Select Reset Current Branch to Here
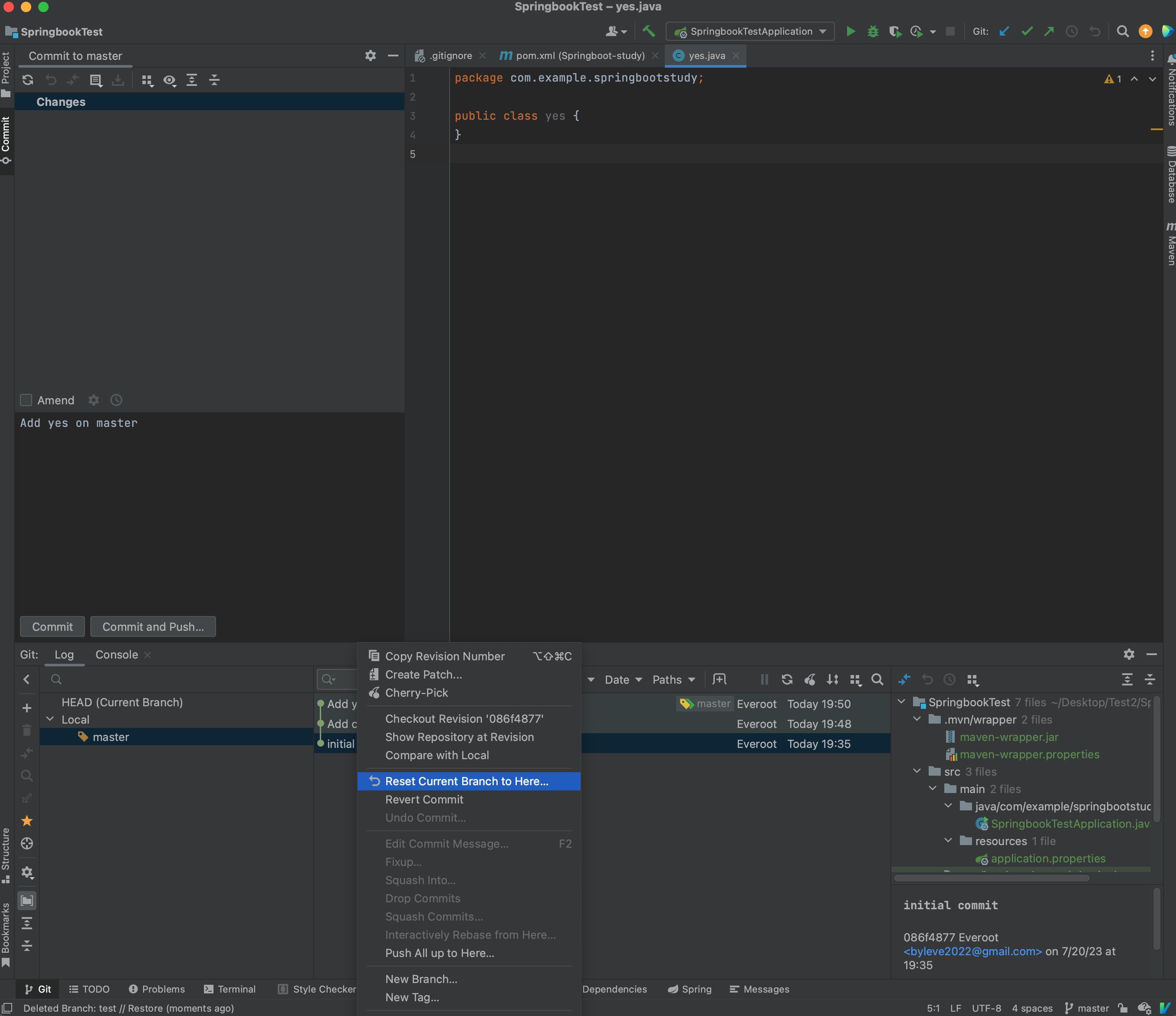 (x=469, y=780)
